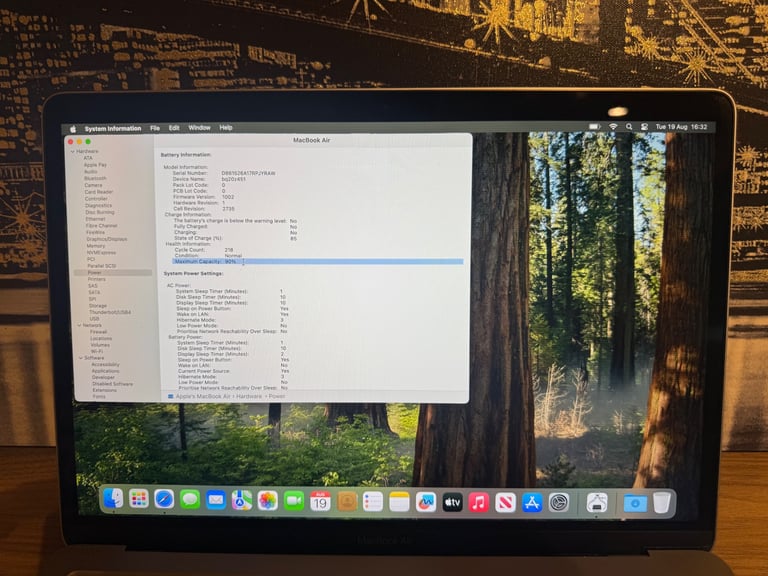Open the News app in Dock
768x576 pixels.
pyautogui.click(x=505, y=503)
